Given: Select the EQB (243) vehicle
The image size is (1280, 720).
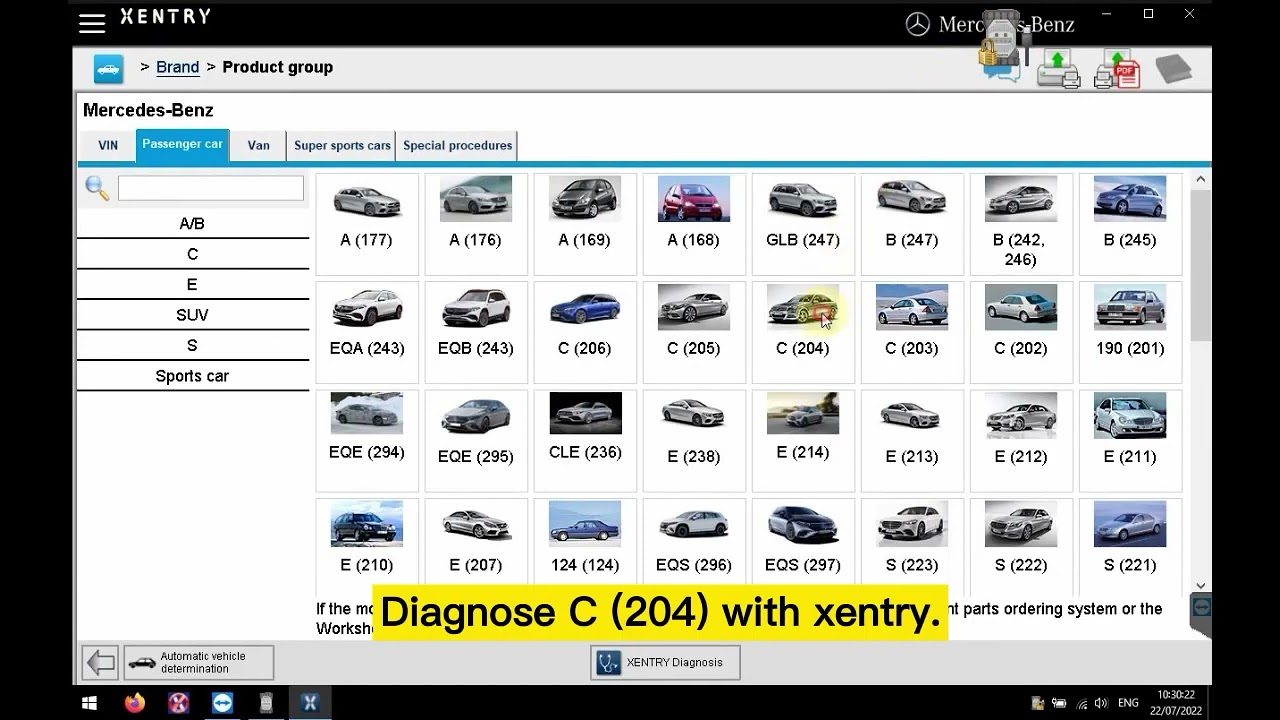Looking at the screenshot, I should tap(476, 332).
